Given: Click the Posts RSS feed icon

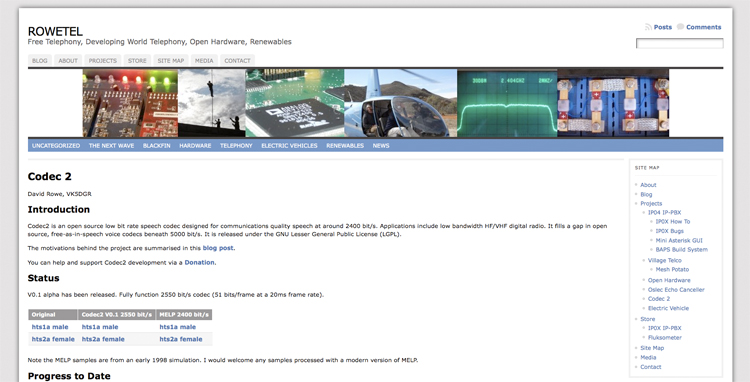Looking at the screenshot, I should [648, 27].
